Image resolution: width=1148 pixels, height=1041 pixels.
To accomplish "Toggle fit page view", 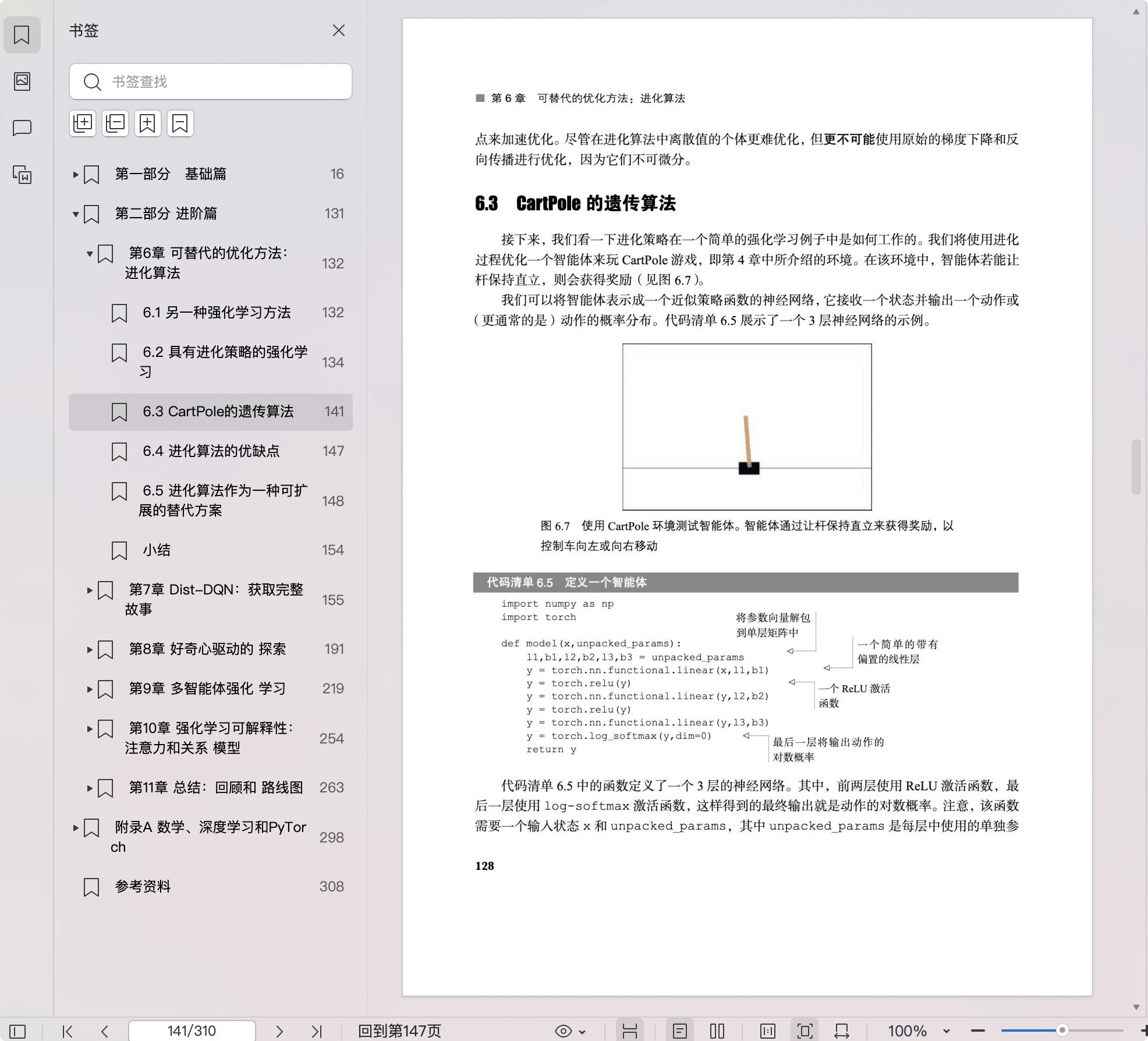I will click(x=805, y=1031).
